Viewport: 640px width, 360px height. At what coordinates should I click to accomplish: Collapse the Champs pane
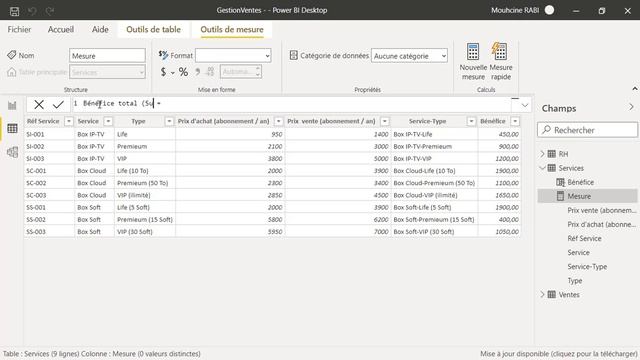631,107
